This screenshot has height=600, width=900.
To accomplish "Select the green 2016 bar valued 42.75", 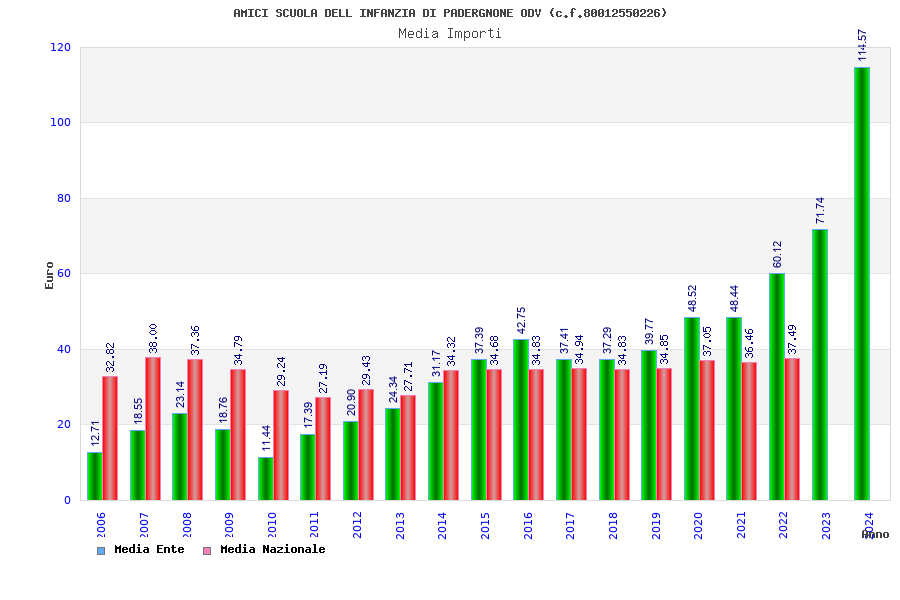I will [x=521, y=419].
